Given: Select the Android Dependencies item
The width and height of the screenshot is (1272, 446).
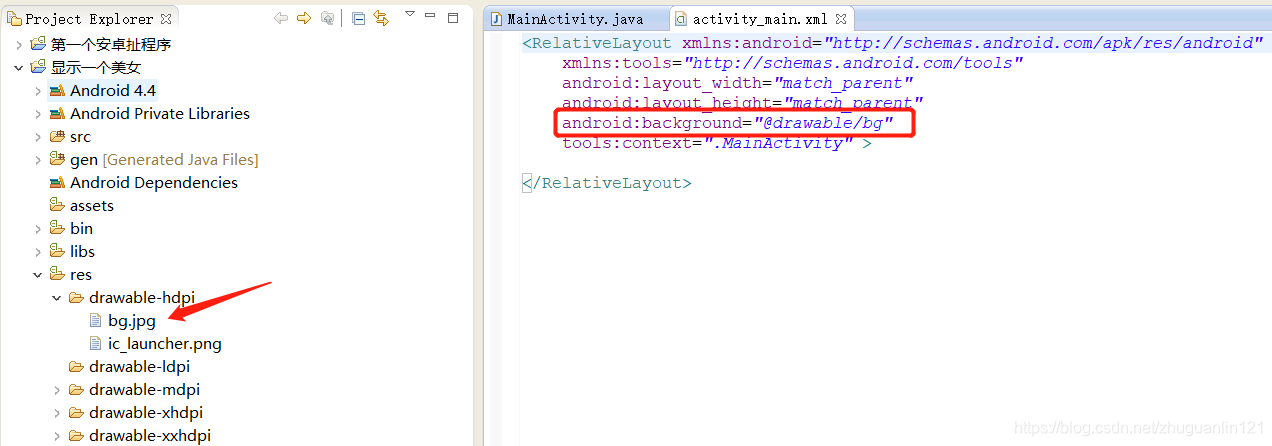Looking at the screenshot, I should coord(154,182).
